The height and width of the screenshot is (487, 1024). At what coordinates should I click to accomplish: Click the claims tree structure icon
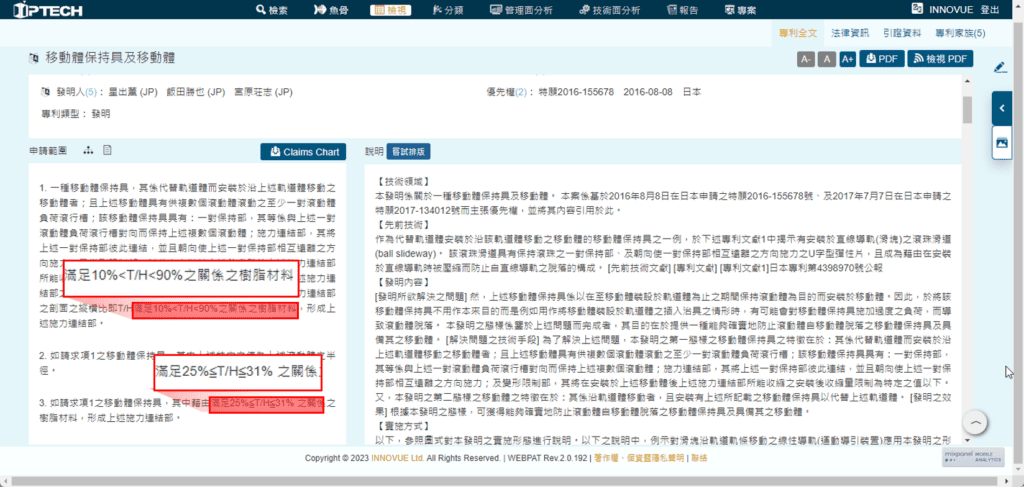tap(88, 151)
